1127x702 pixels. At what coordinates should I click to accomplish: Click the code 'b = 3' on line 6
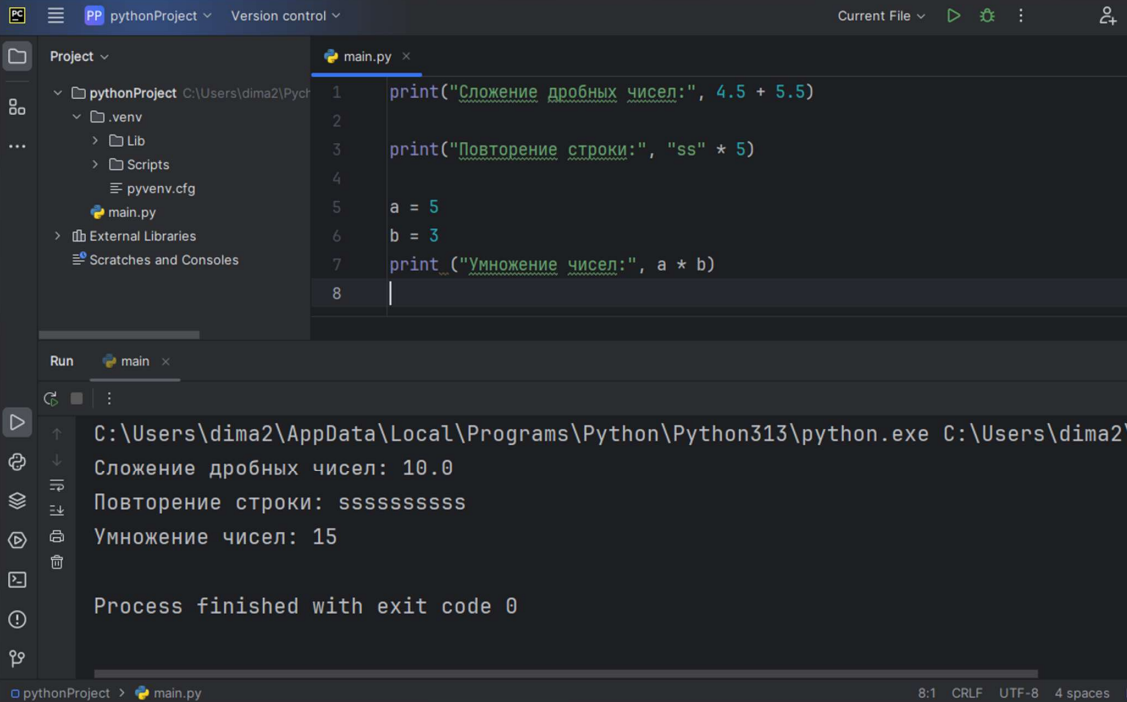414,236
